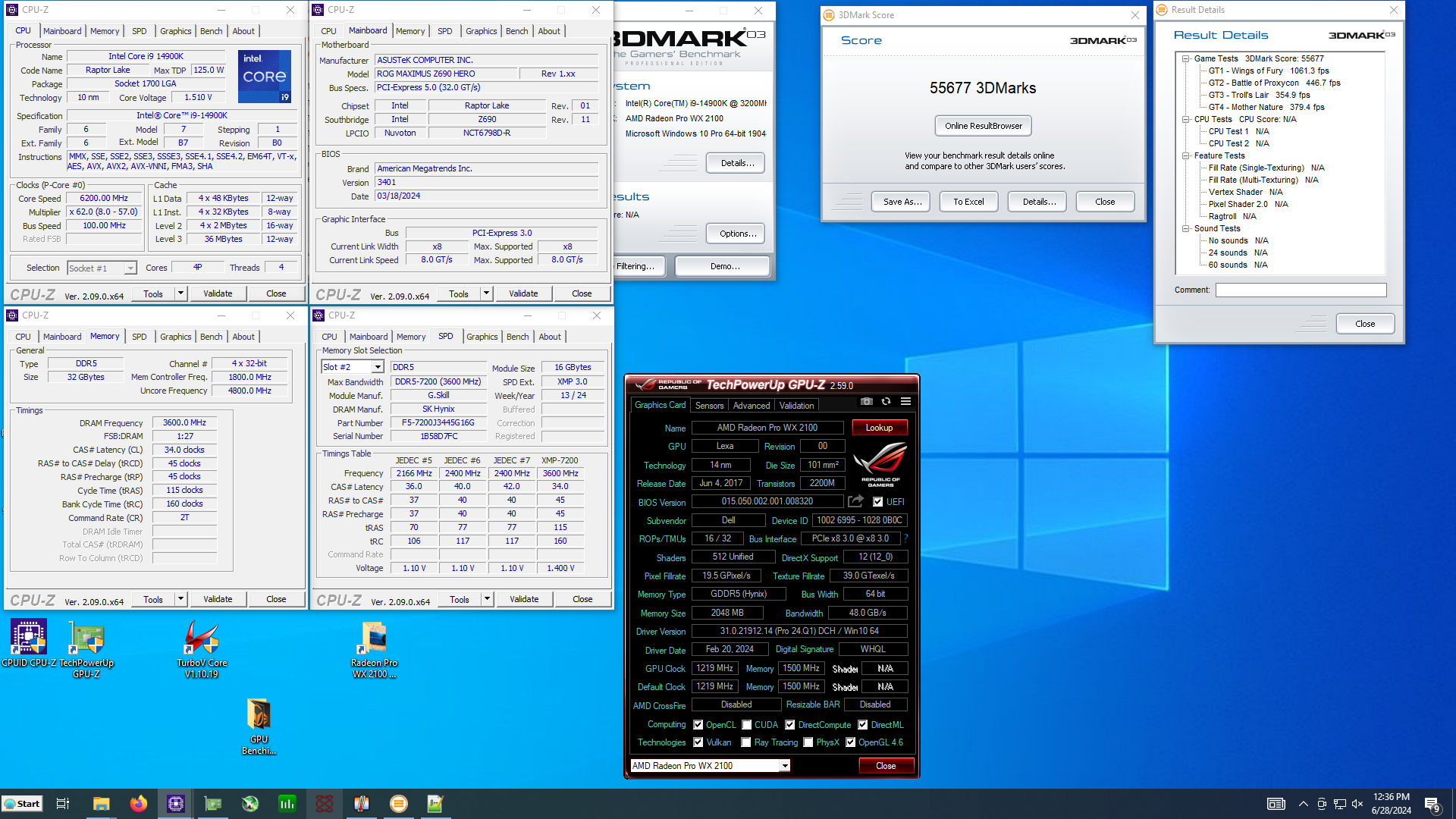Click the Online ResultBrowser button
This screenshot has height=819, width=1456.
click(x=983, y=126)
